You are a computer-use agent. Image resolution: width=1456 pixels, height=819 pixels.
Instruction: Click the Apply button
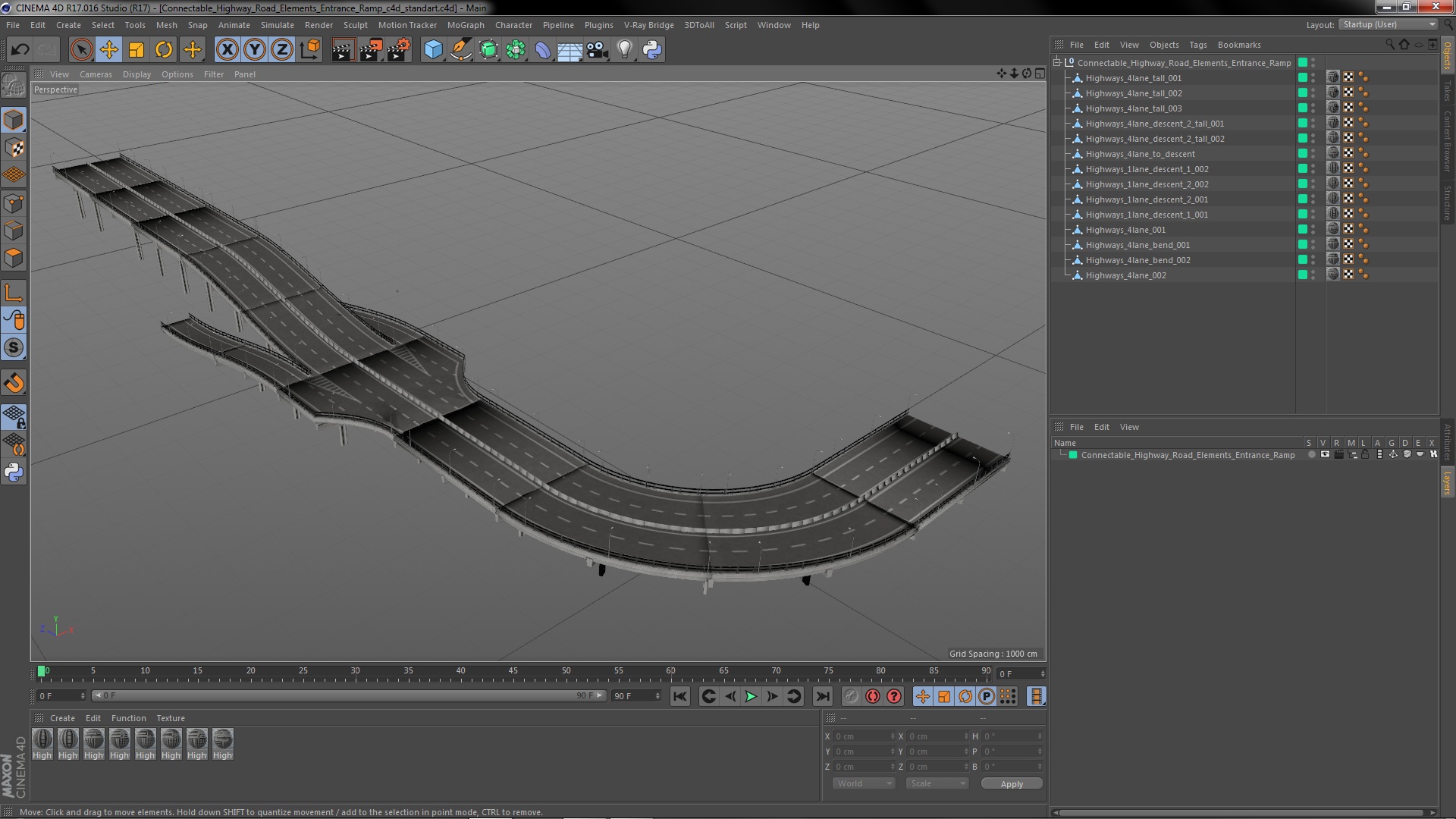(1011, 783)
